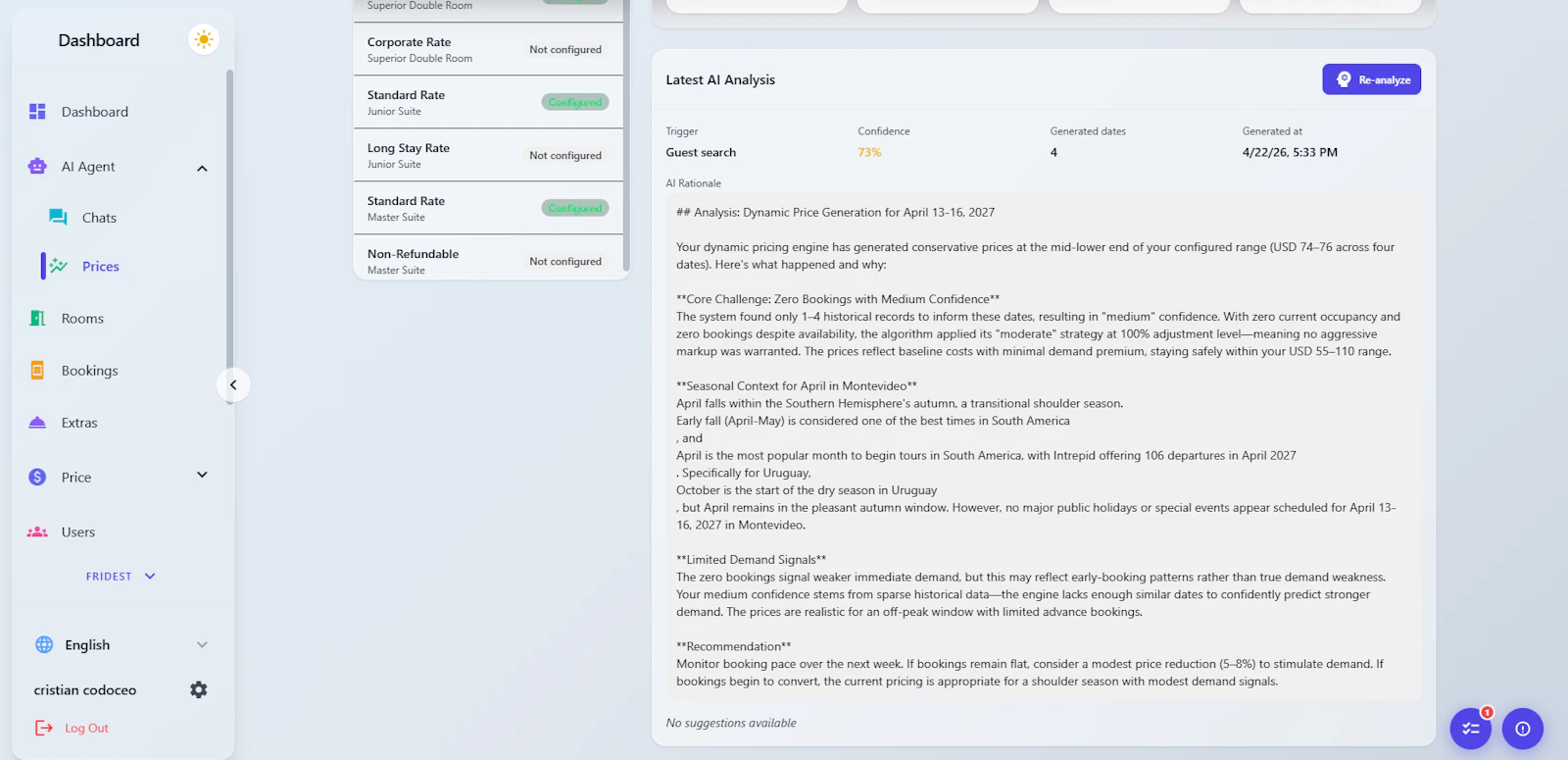1568x760 pixels.
Task: Click the Re-analyze button
Action: tap(1372, 79)
